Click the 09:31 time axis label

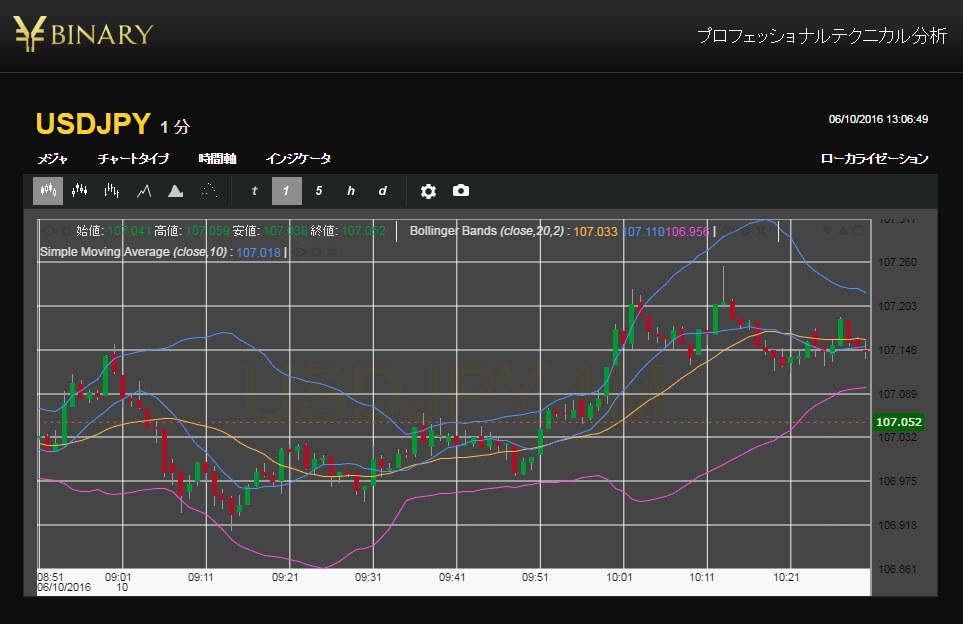tap(368, 577)
